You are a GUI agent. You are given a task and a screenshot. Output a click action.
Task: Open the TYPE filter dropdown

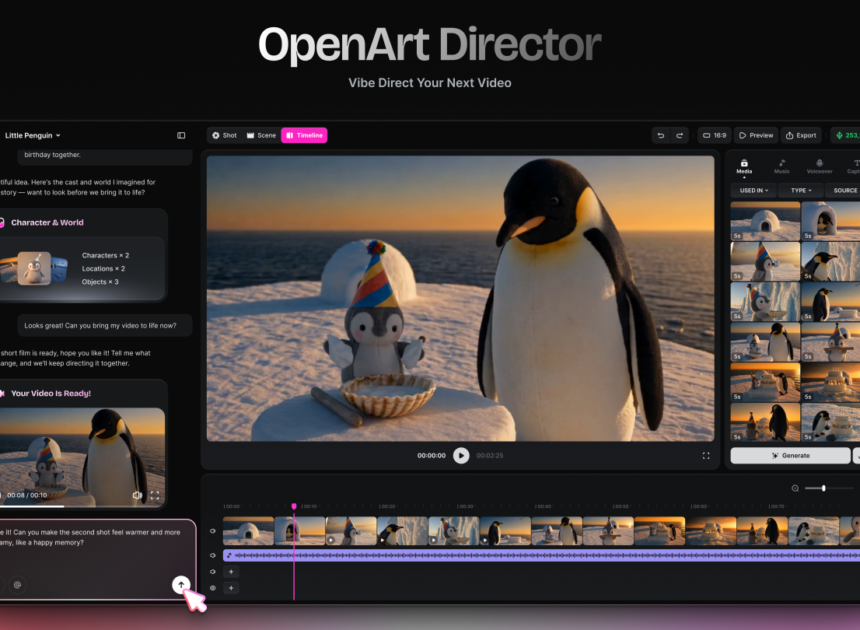pos(801,190)
